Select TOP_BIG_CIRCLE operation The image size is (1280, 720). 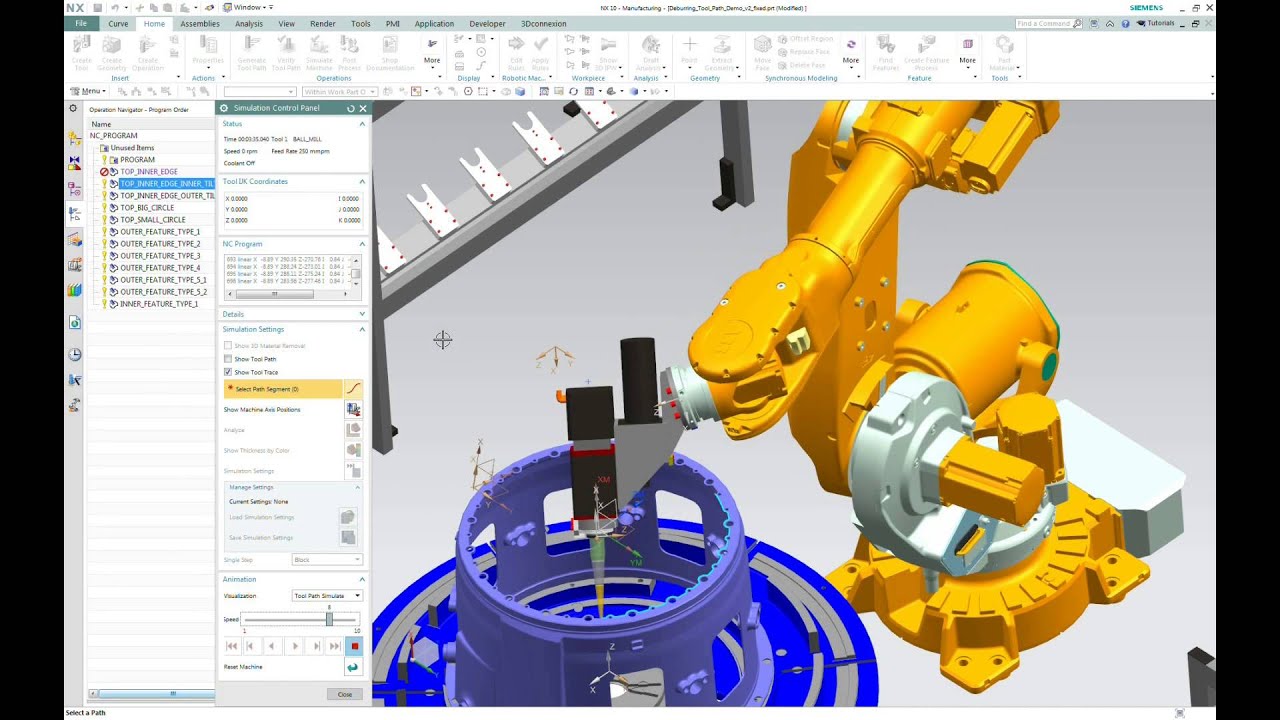(x=147, y=208)
